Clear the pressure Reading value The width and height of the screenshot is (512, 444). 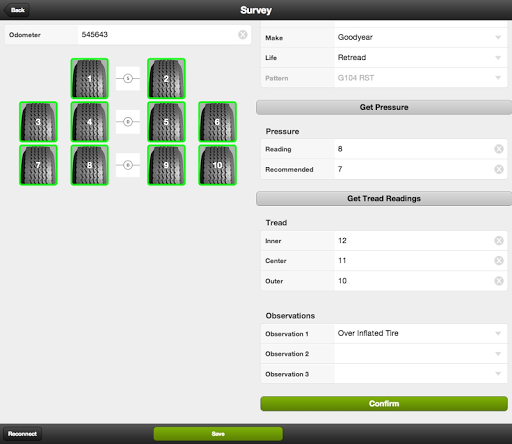click(499, 149)
